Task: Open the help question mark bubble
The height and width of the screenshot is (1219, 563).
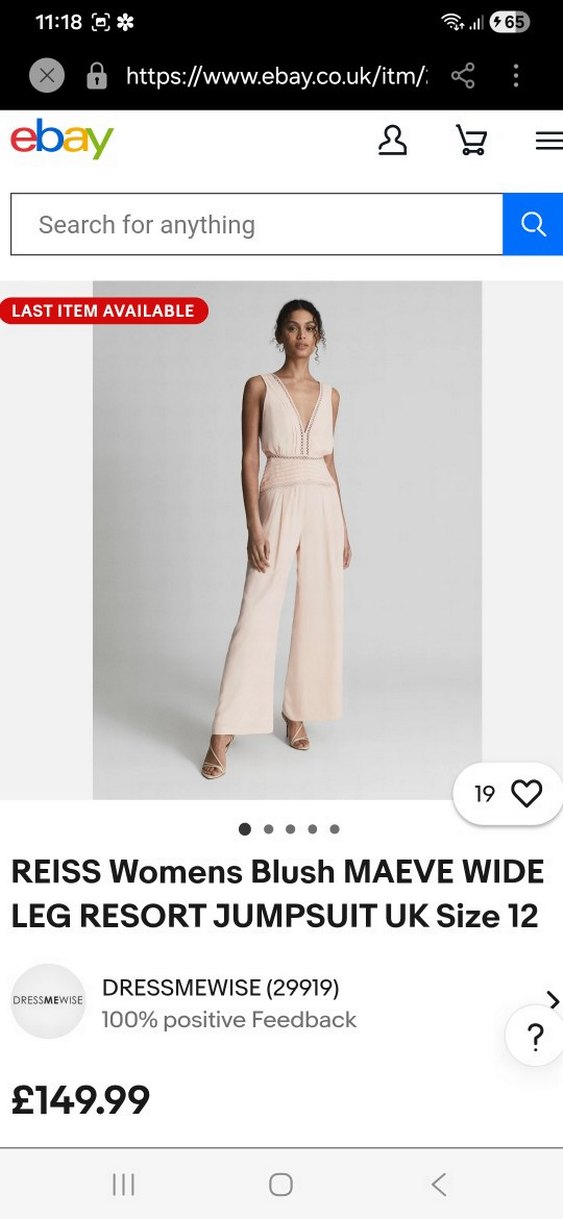Action: click(x=535, y=1036)
